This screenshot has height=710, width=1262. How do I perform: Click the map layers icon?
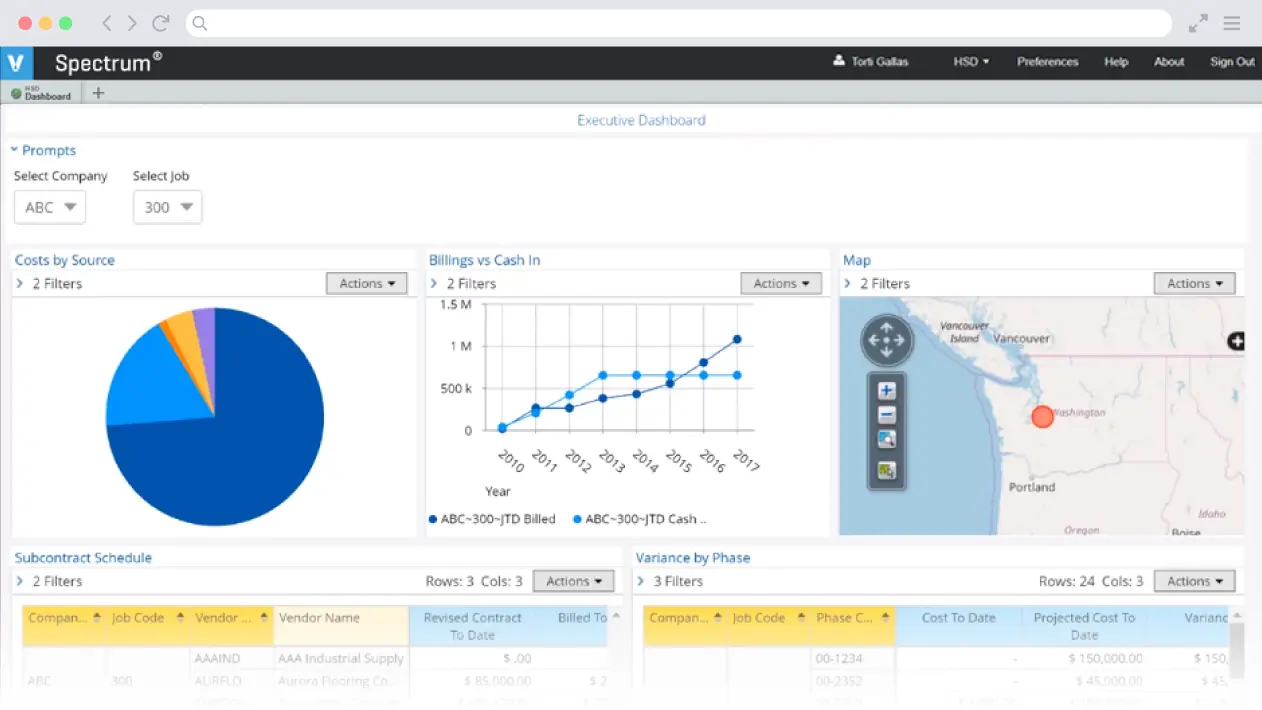coord(886,470)
